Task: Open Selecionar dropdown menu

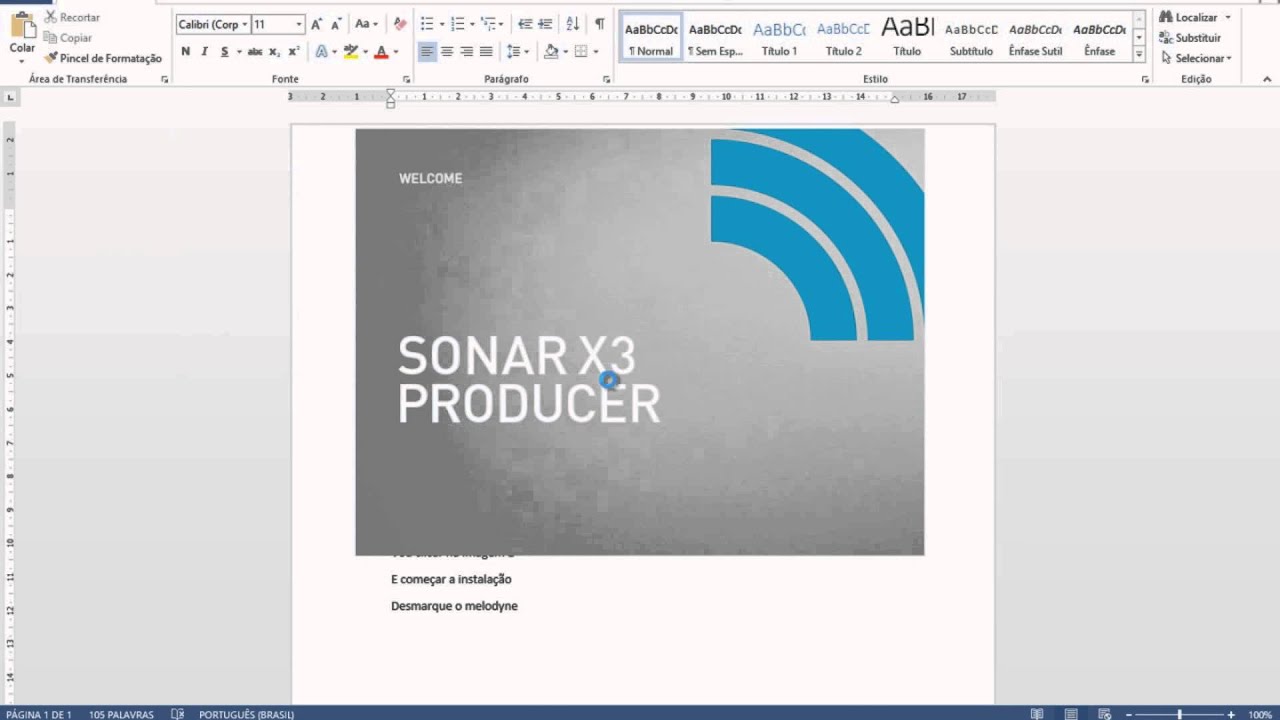Action: (x=1197, y=58)
